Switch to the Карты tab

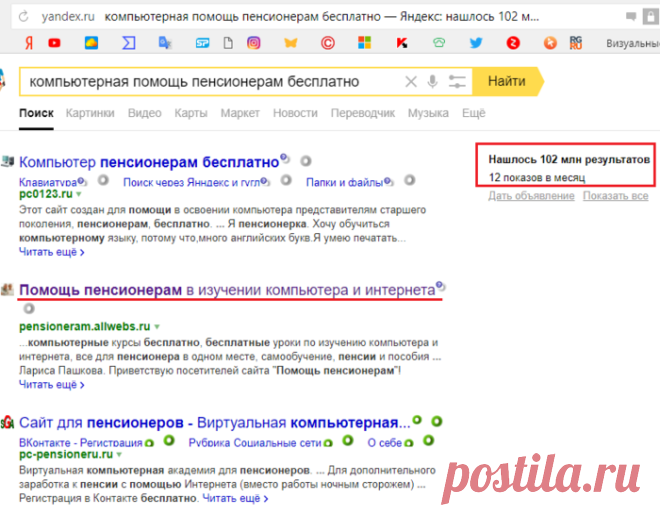click(191, 113)
